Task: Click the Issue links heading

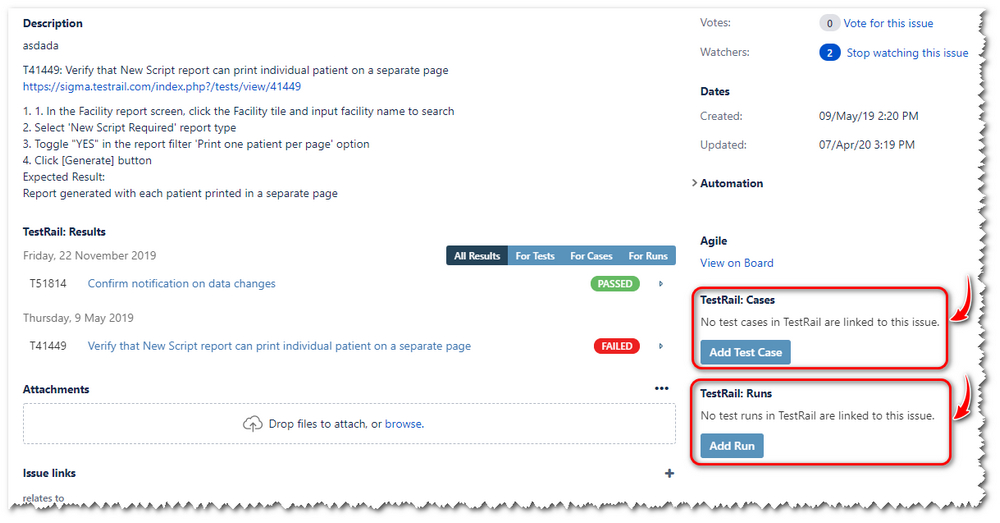Action: 49,473
